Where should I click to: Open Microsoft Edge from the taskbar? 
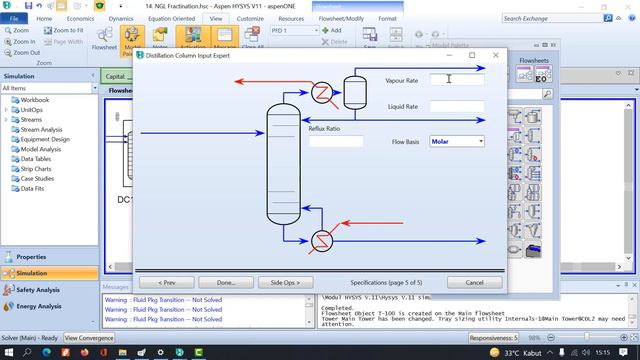coord(47,352)
